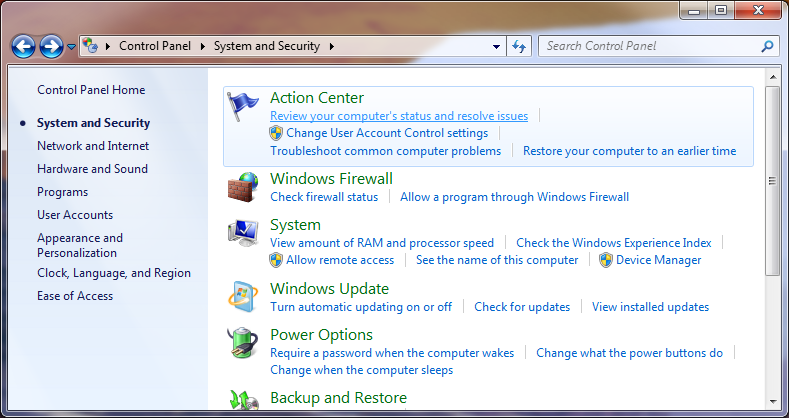Open the Backup and Restore heading
This screenshot has height=418, width=789.
[x=339, y=398]
